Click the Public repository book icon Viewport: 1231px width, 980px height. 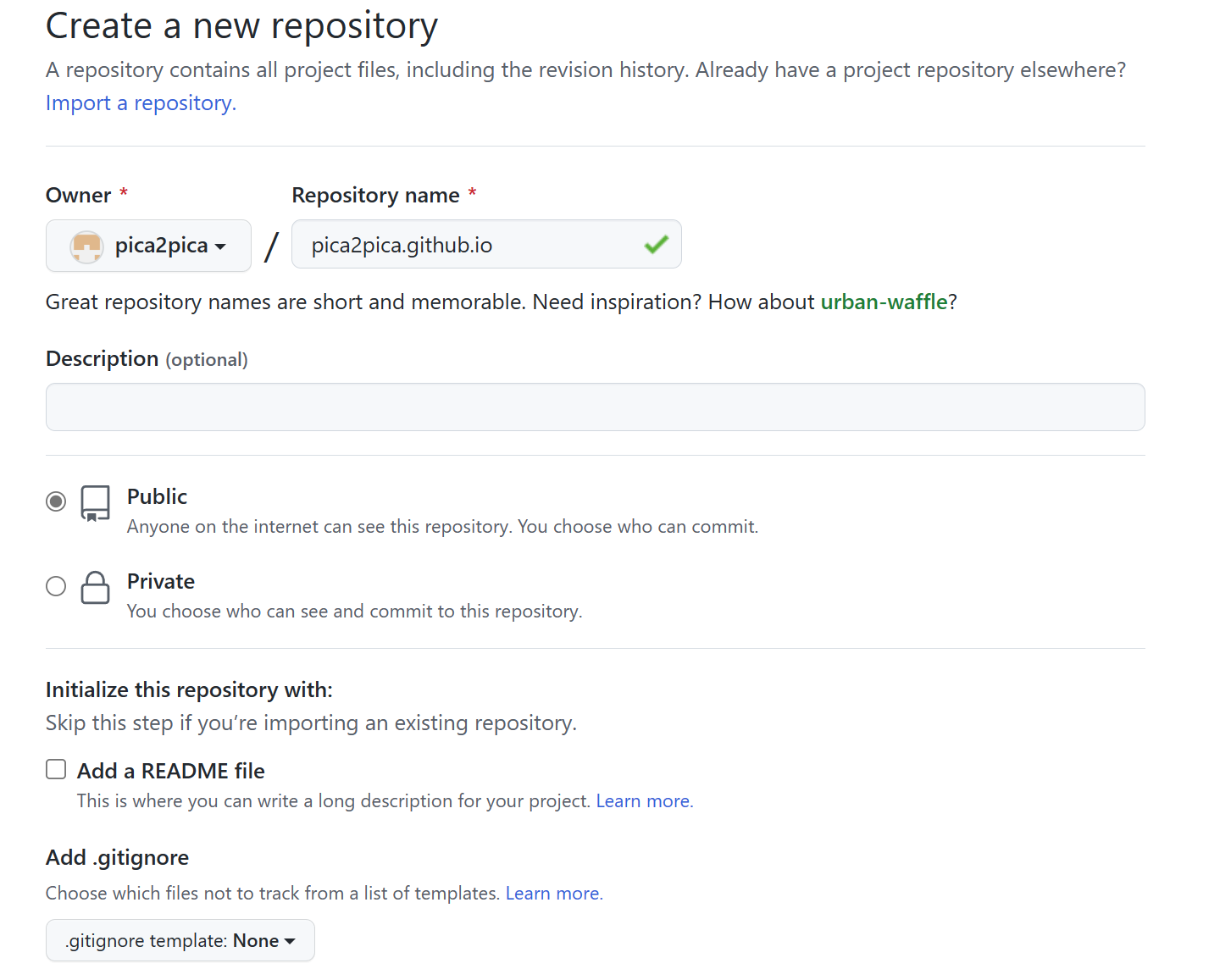coord(95,503)
